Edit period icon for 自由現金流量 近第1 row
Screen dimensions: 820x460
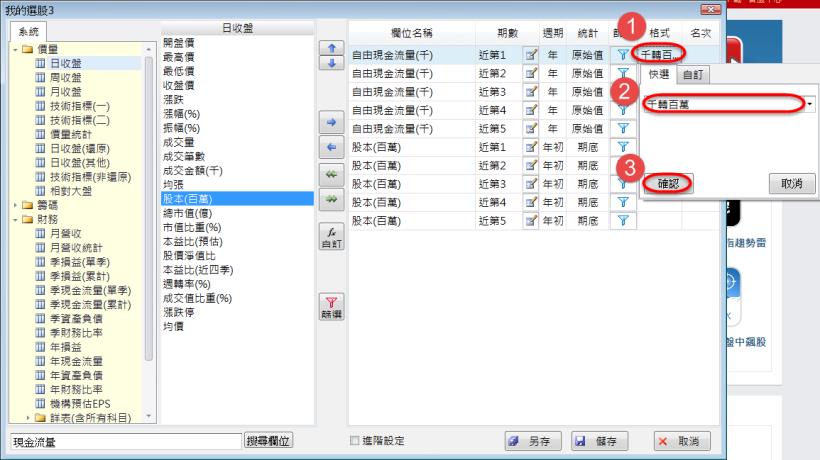531,55
